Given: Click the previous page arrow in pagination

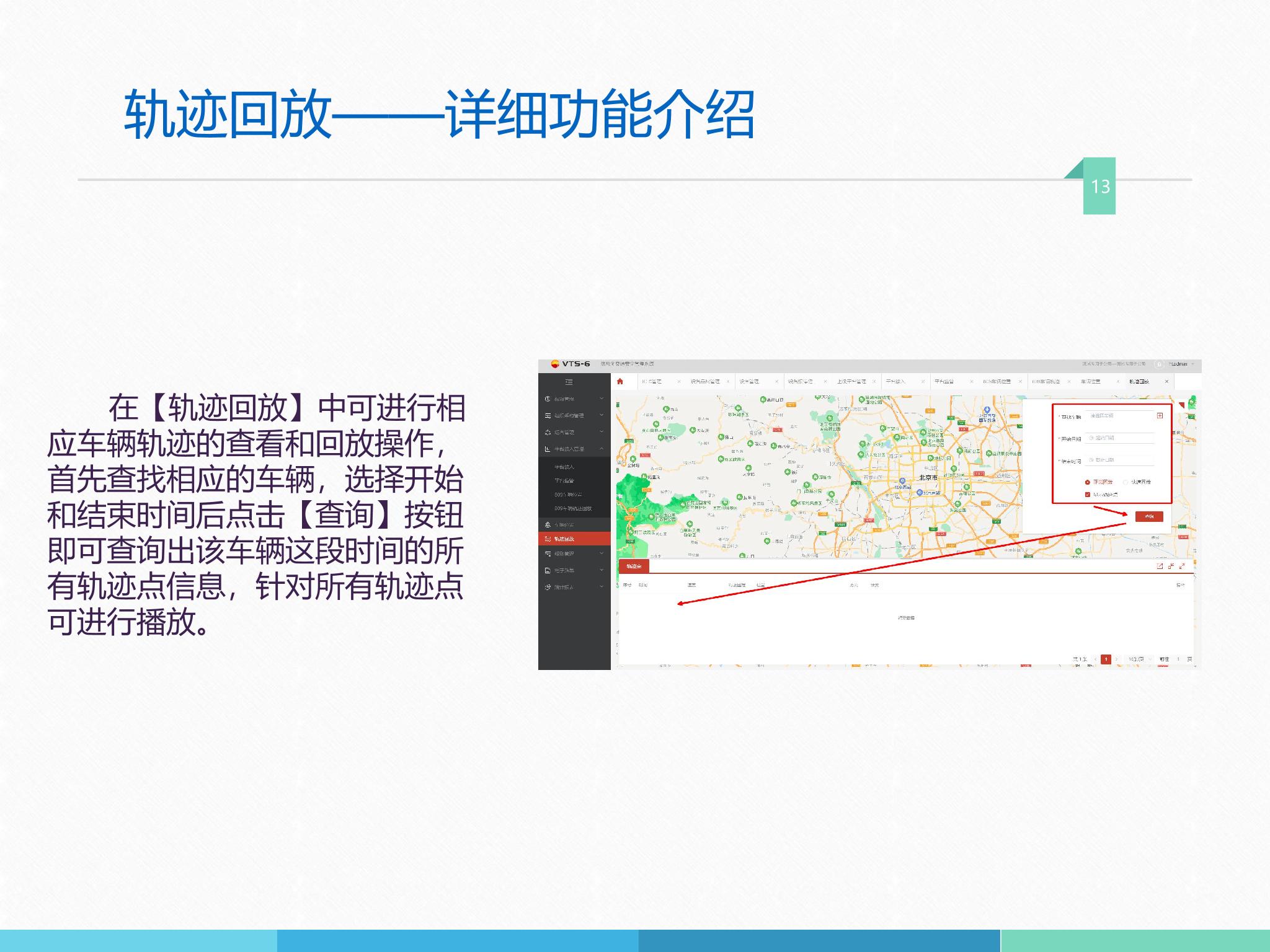Looking at the screenshot, I should (x=1096, y=659).
